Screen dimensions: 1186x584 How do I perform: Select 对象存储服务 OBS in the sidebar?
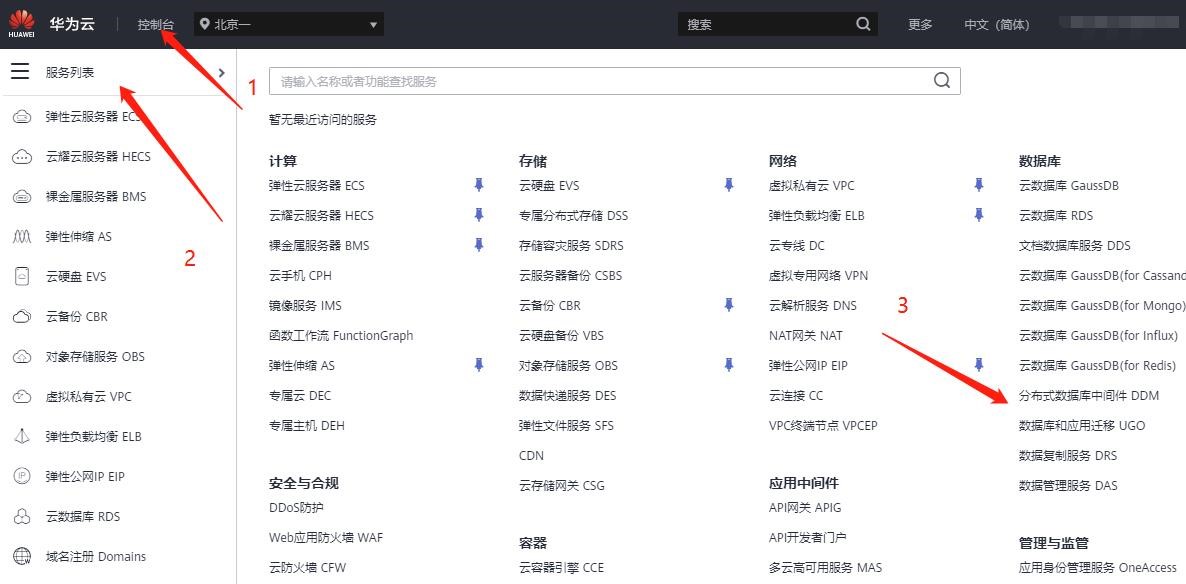click(95, 356)
